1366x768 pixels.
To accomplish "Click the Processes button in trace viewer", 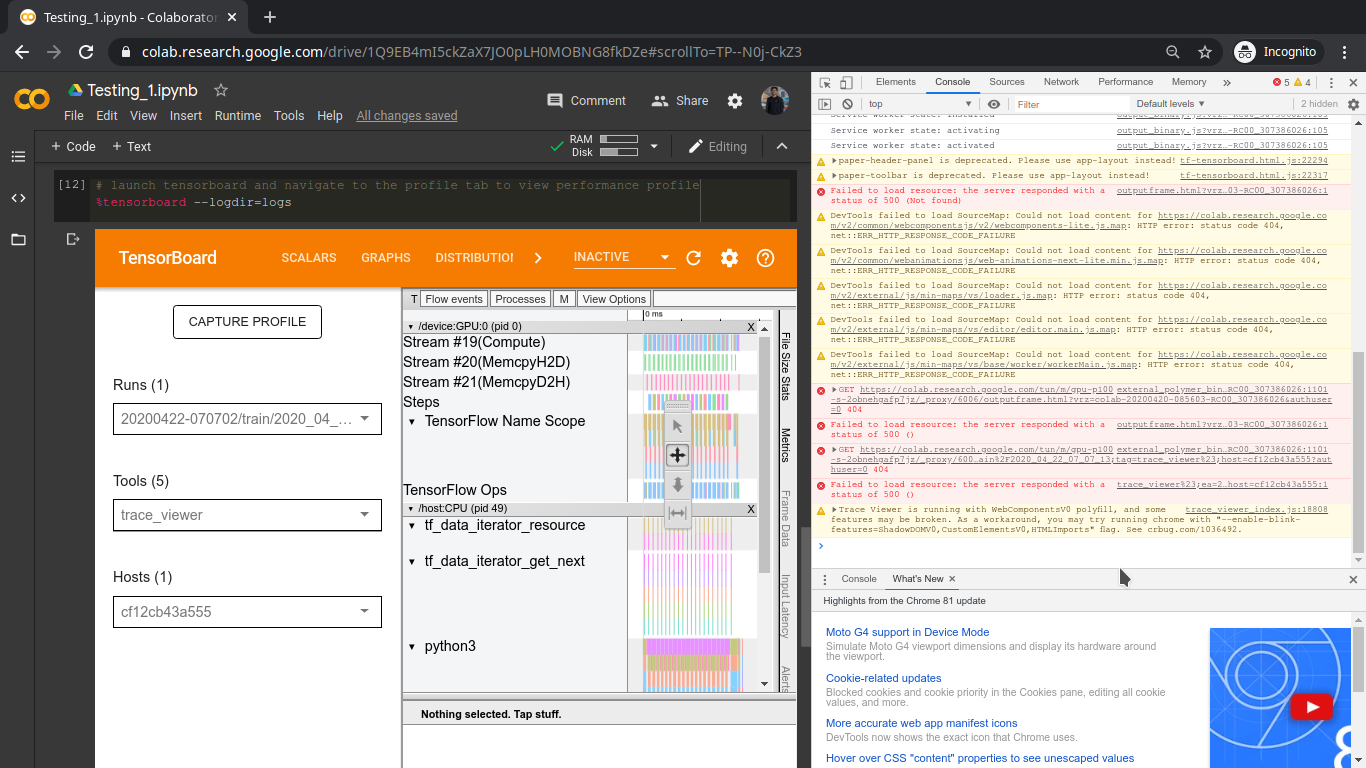I will click(521, 299).
